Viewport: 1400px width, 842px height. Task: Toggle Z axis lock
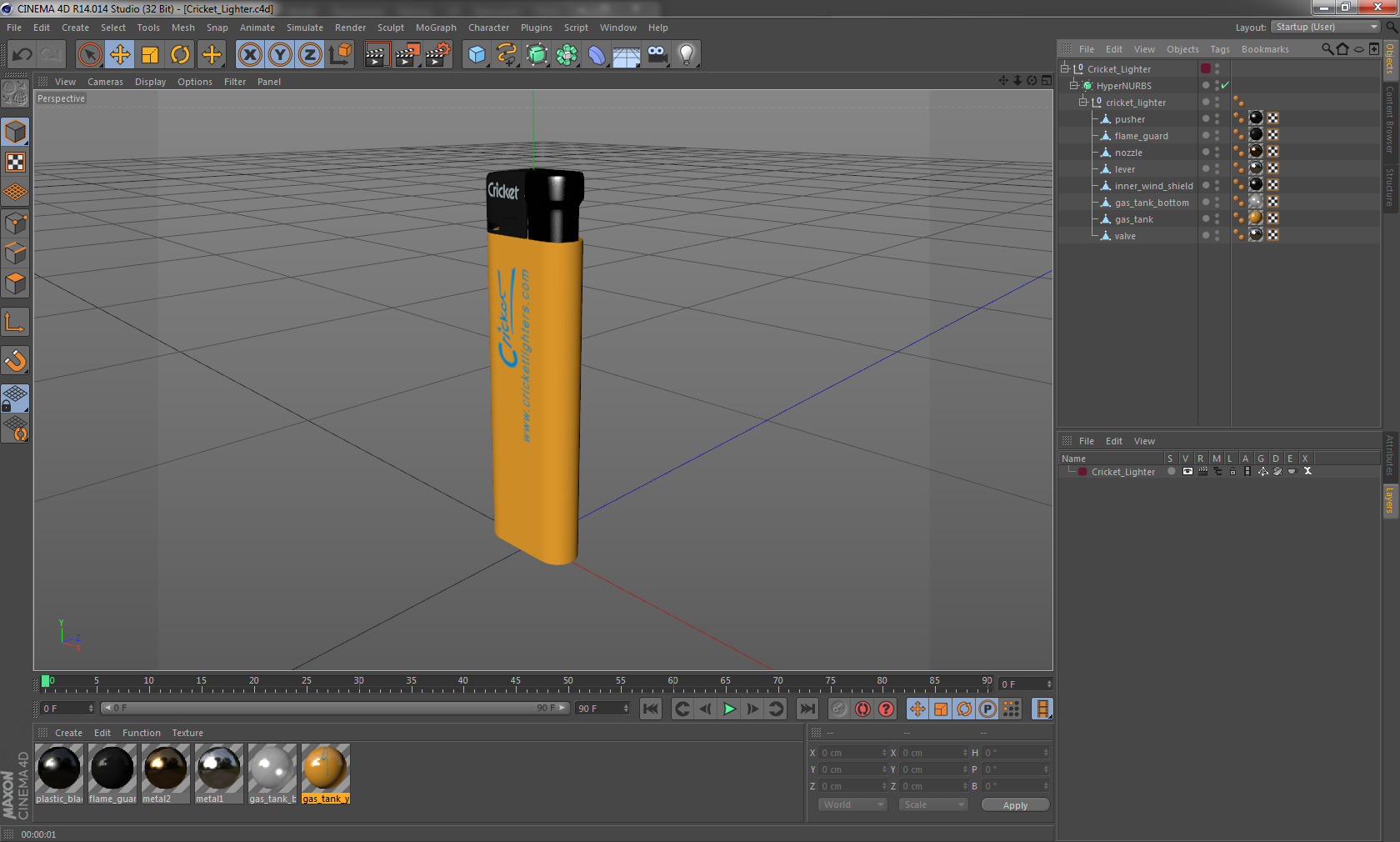(310, 55)
